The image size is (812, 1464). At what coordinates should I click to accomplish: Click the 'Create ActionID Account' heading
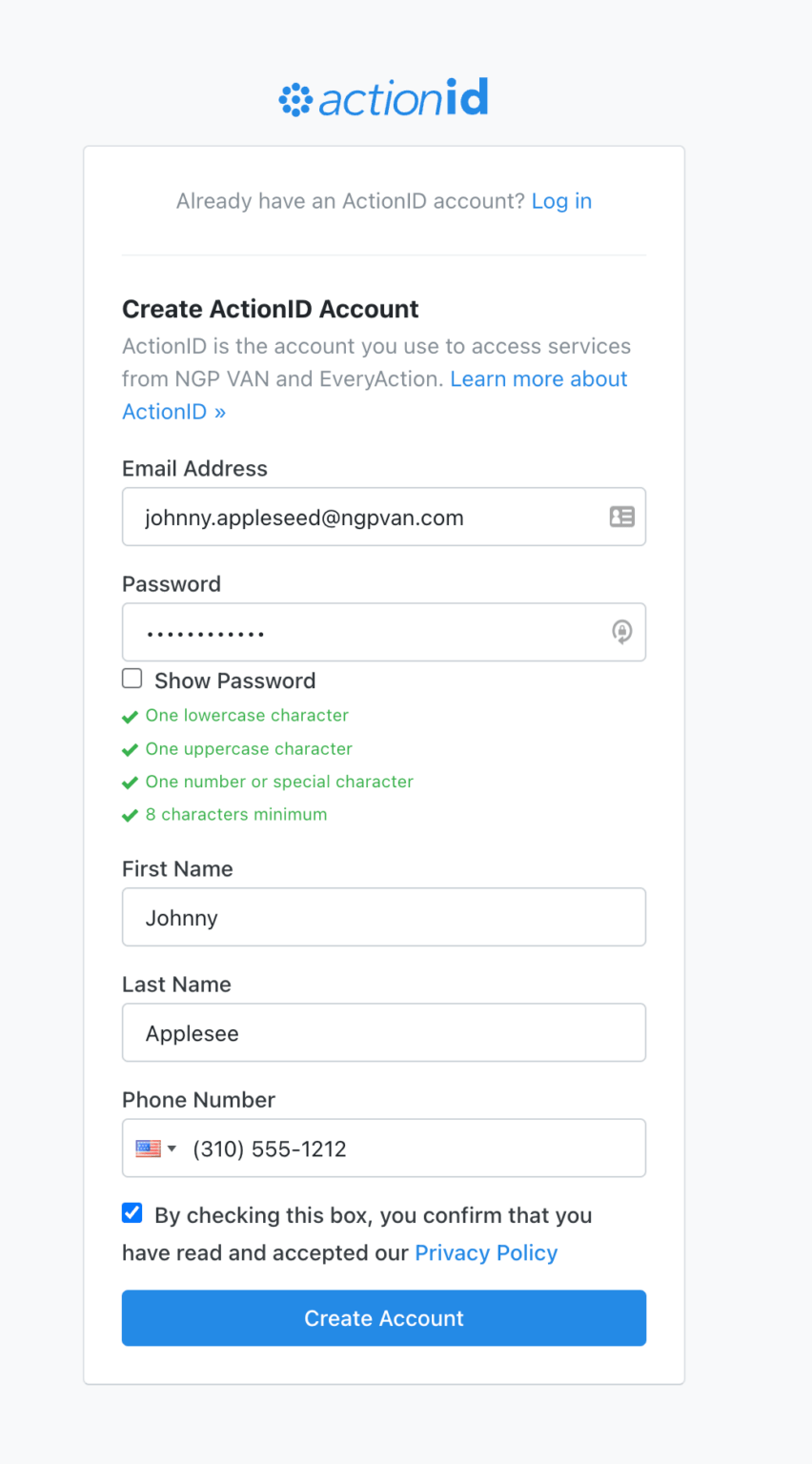coord(270,309)
